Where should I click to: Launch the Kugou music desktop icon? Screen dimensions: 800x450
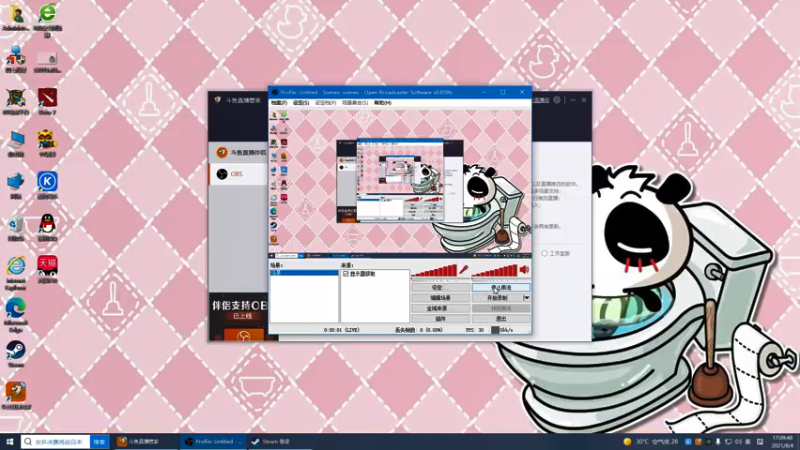point(47,185)
